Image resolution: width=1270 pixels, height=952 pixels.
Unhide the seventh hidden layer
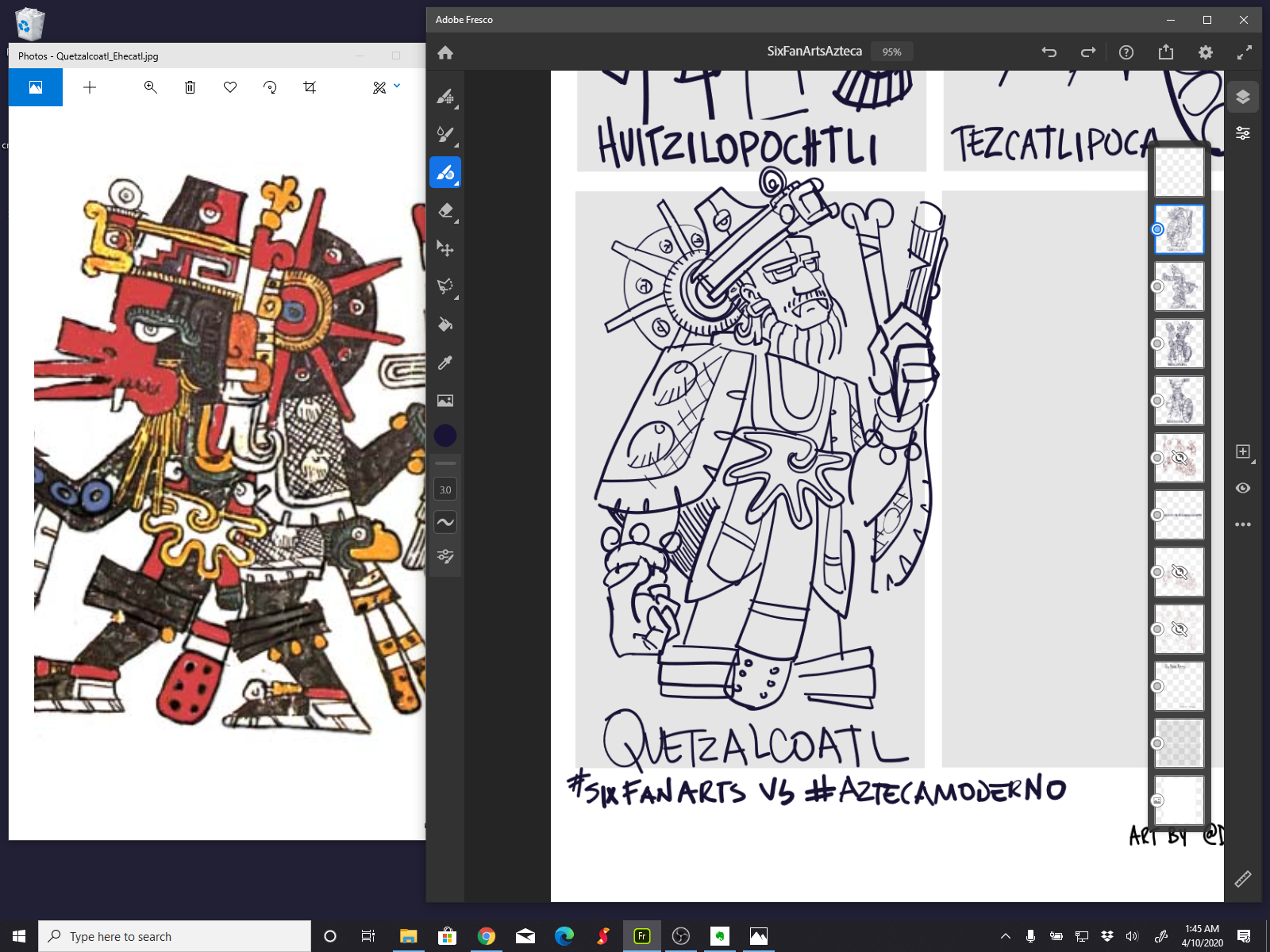[x=1179, y=572]
